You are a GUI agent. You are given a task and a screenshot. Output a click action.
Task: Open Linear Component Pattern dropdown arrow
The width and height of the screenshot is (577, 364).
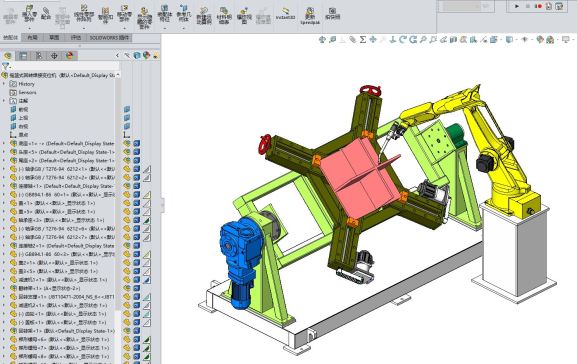click(84, 28)
